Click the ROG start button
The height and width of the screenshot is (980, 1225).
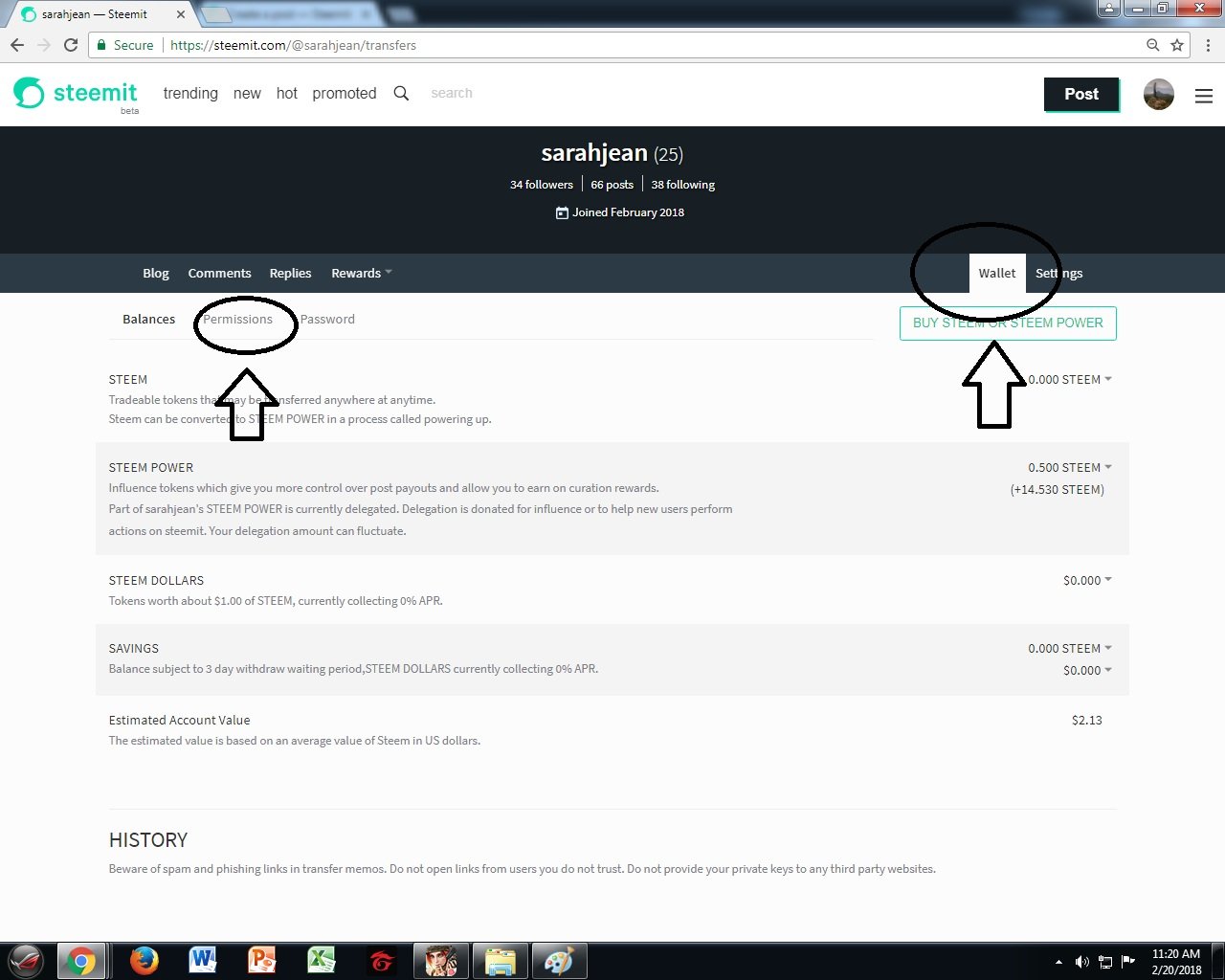click(x=26, y=960)
